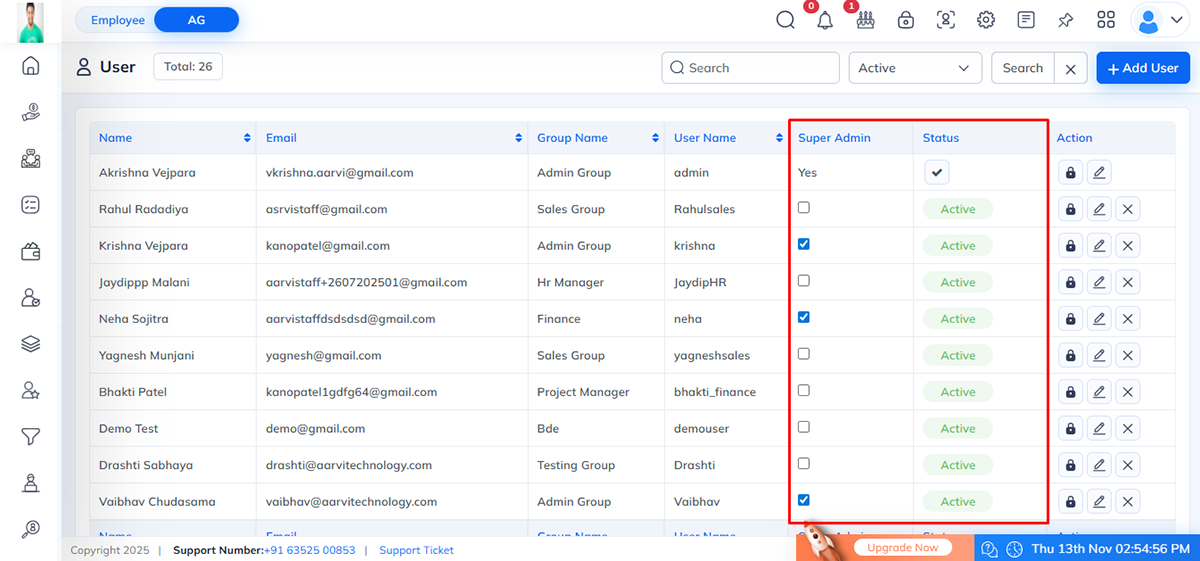Click the apps grid icon in header
Image resolution: width=1200 pixels, height=561 pixels.
point(1106,20)
